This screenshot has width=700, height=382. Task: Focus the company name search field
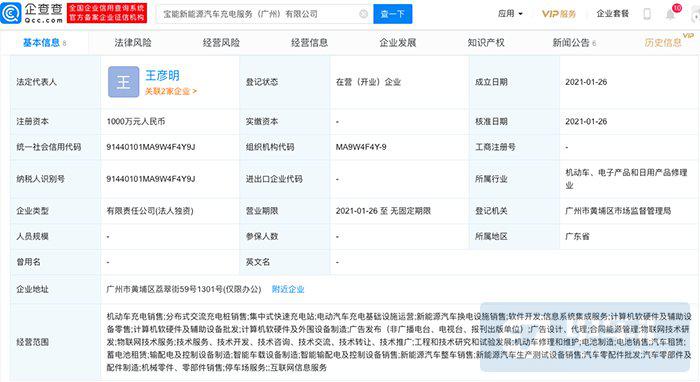(263, 14)
